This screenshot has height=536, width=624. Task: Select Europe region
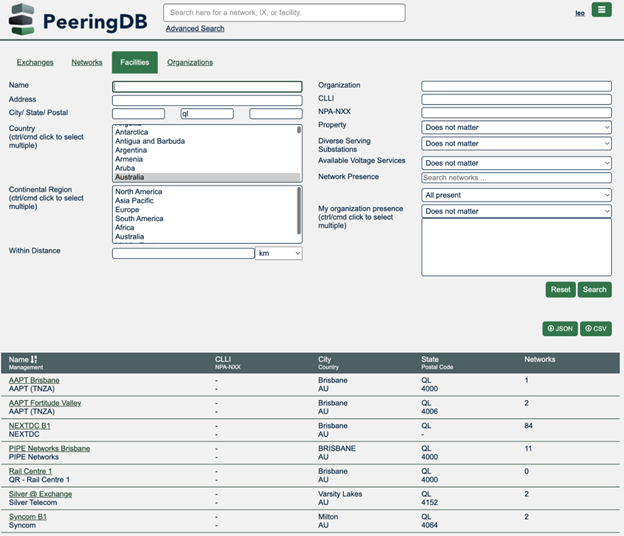(x=127, y=210)
